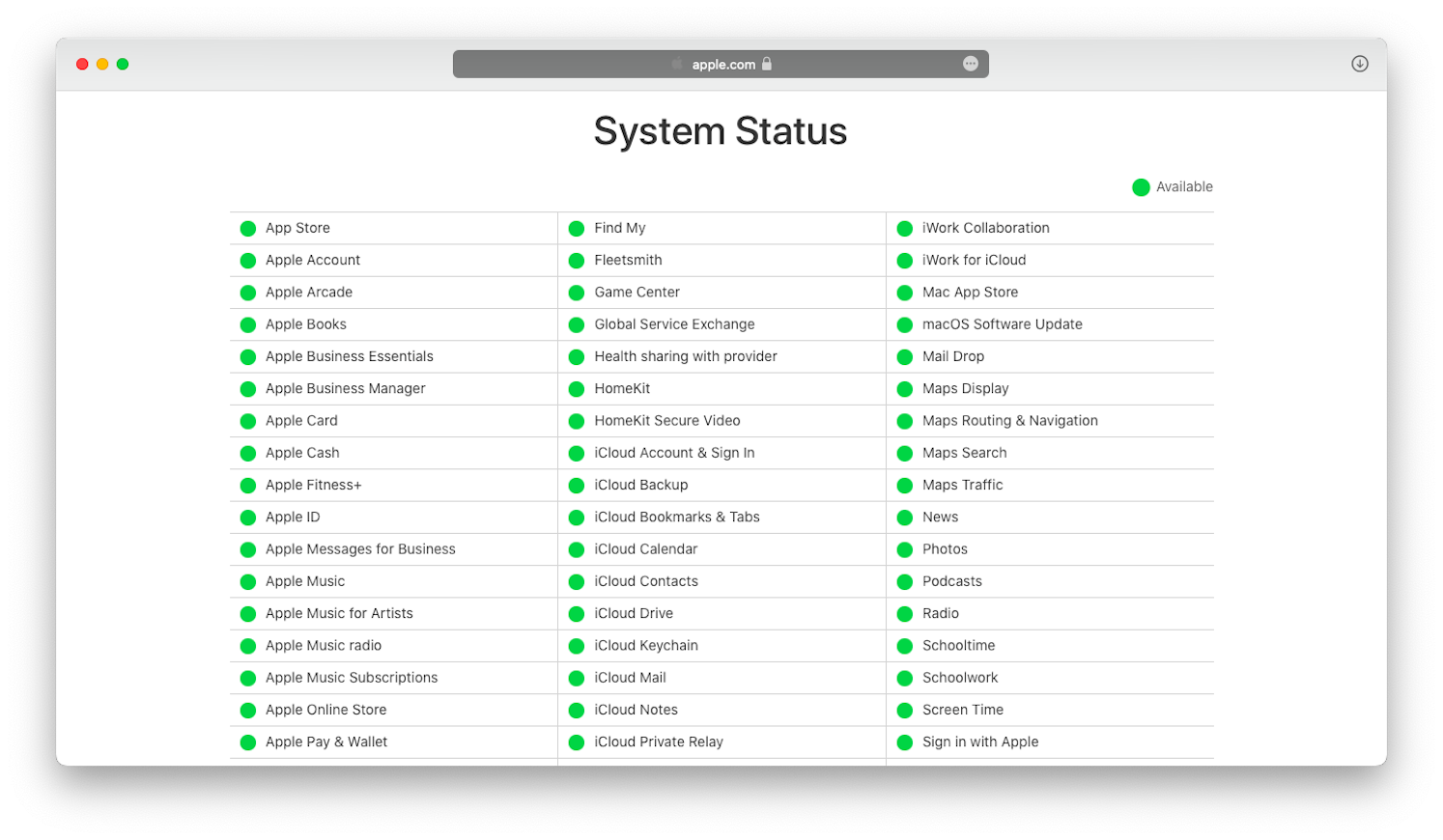
Task: Click the download icon in the browser toolbar
Action: click(x=1359, y=63)
